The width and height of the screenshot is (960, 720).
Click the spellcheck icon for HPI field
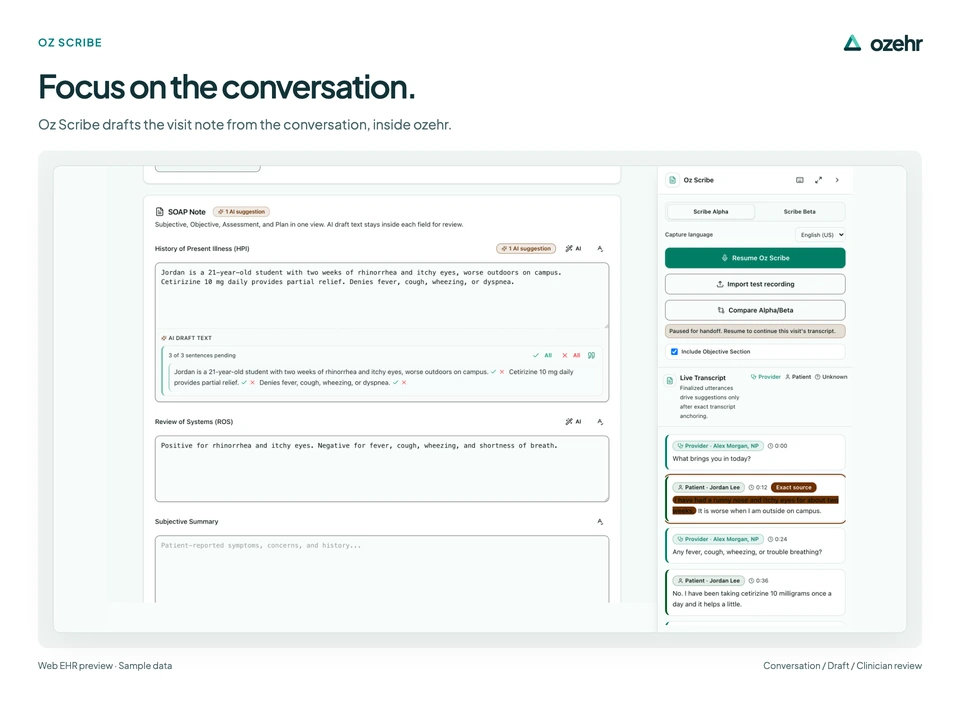click(600, 249)
